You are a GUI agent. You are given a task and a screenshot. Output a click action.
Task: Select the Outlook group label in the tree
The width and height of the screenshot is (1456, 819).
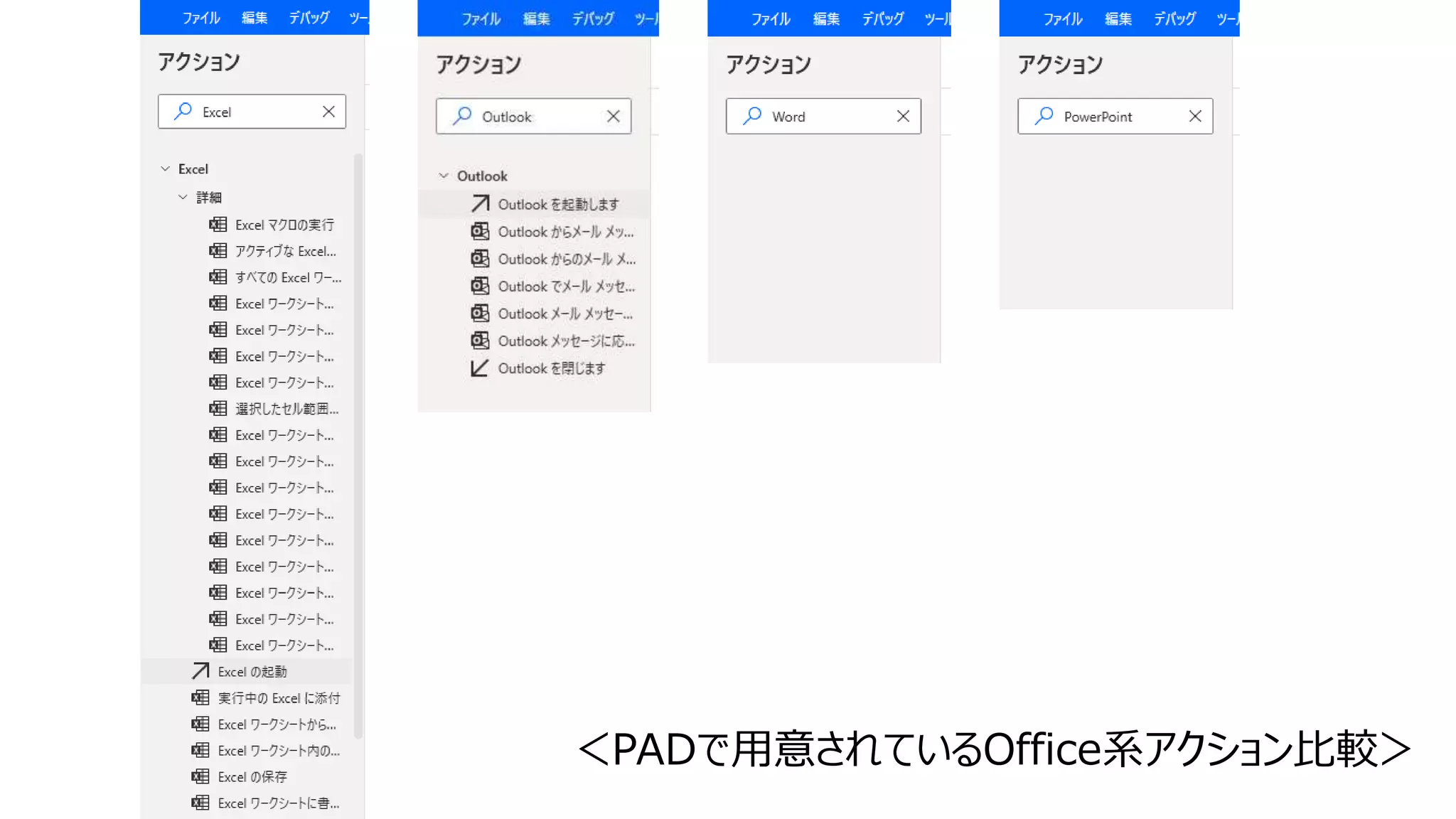pyautogui.click(x=482, y=176)
